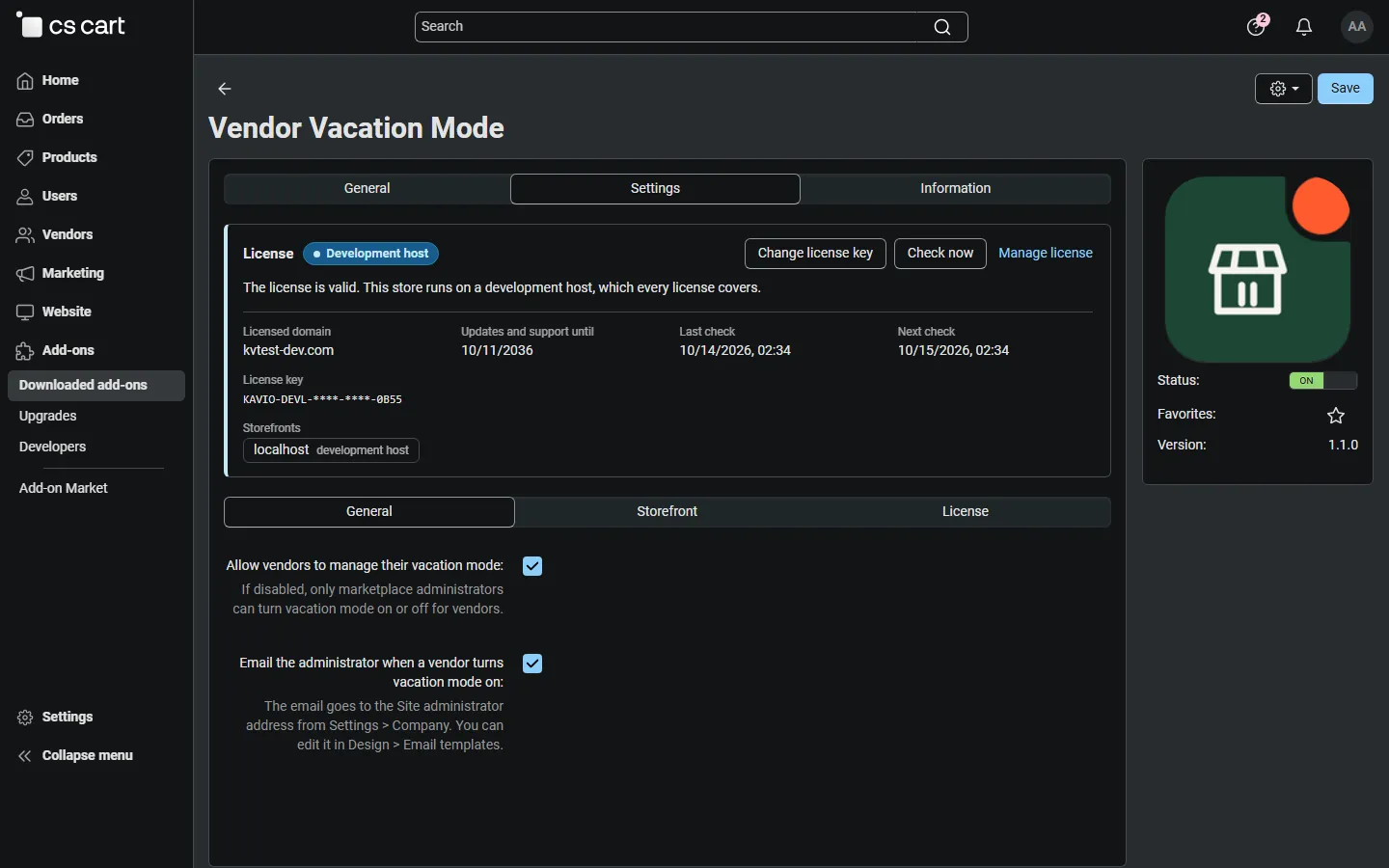Click the localhost storefront chip
The image size is (1389, 868).
[x=331, y=450]
